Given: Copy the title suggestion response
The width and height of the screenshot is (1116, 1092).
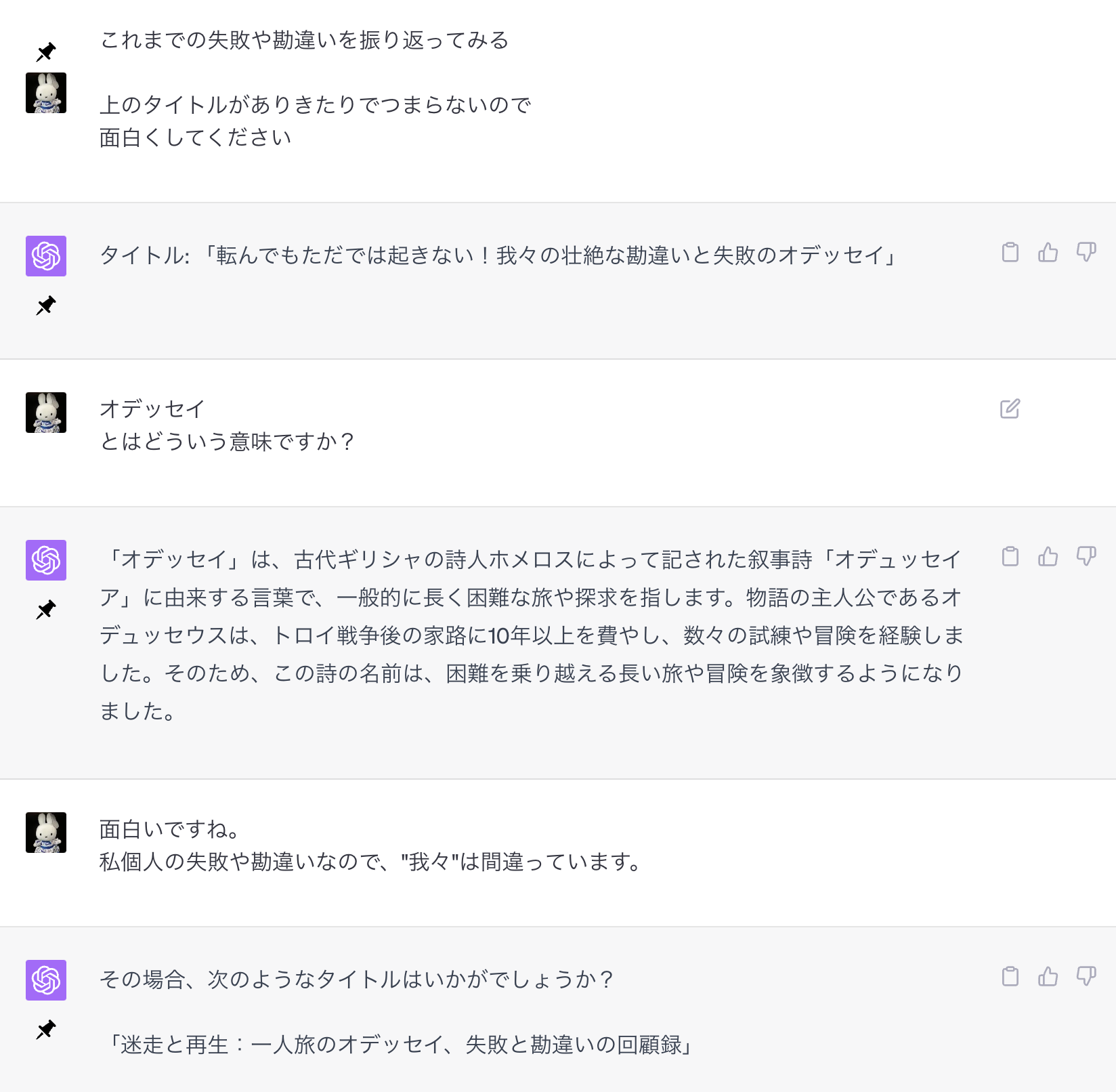Looking at the screenshot, I should (x=1012, y=252).
